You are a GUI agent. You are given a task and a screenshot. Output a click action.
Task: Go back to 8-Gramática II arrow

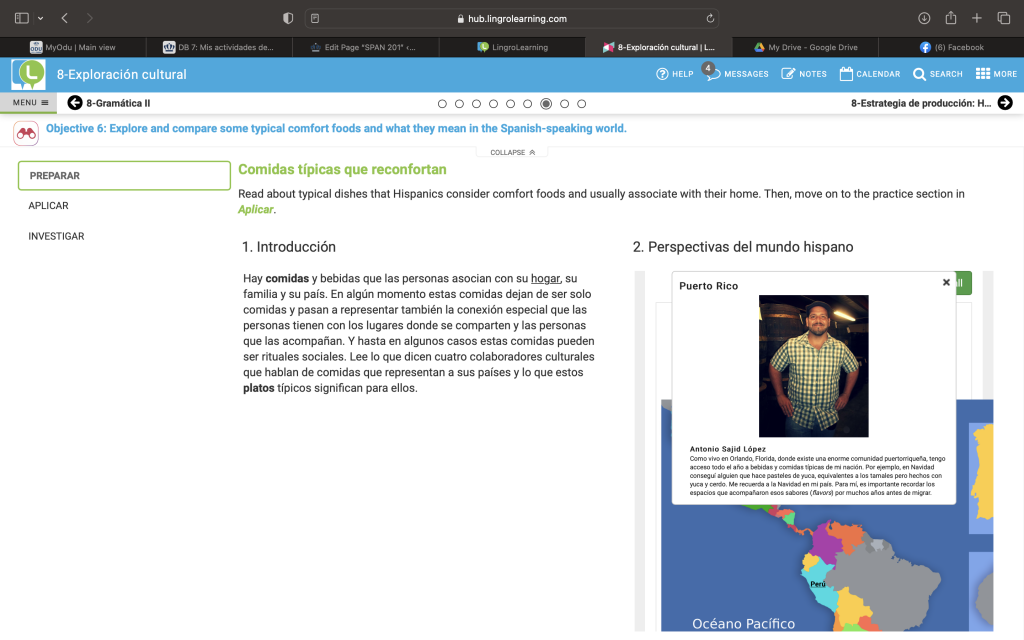tap(75, 103)
